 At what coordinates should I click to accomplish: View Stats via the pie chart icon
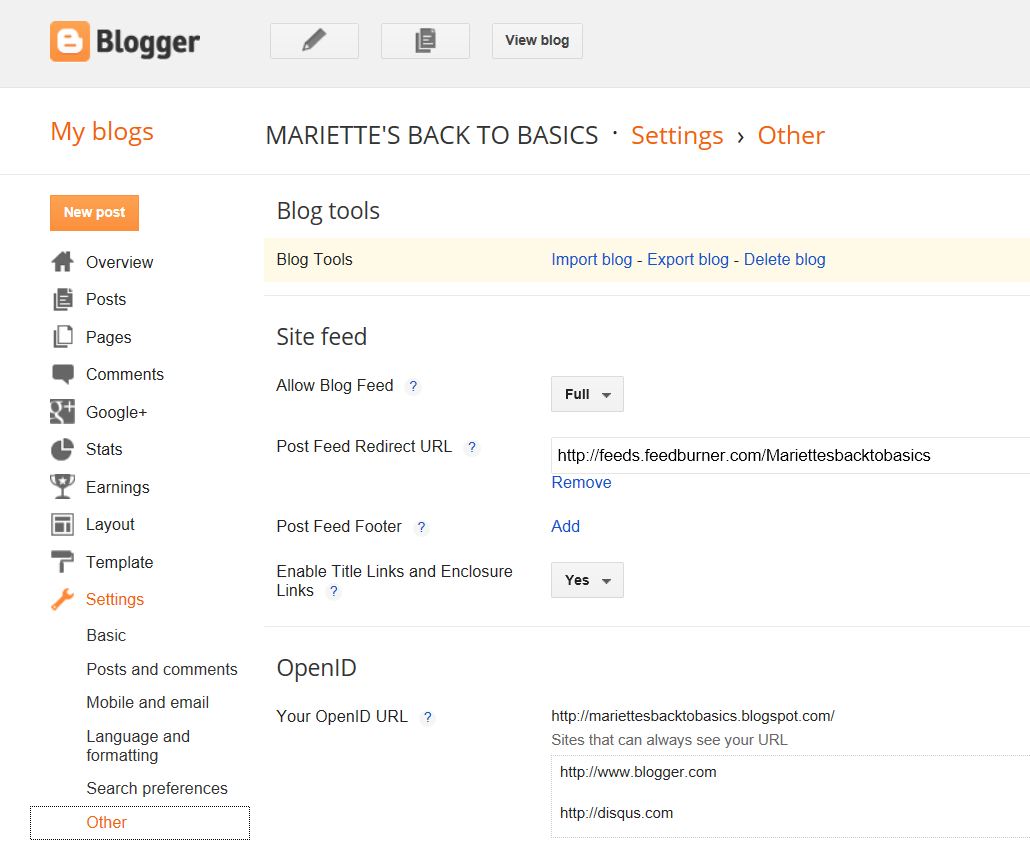62,449
